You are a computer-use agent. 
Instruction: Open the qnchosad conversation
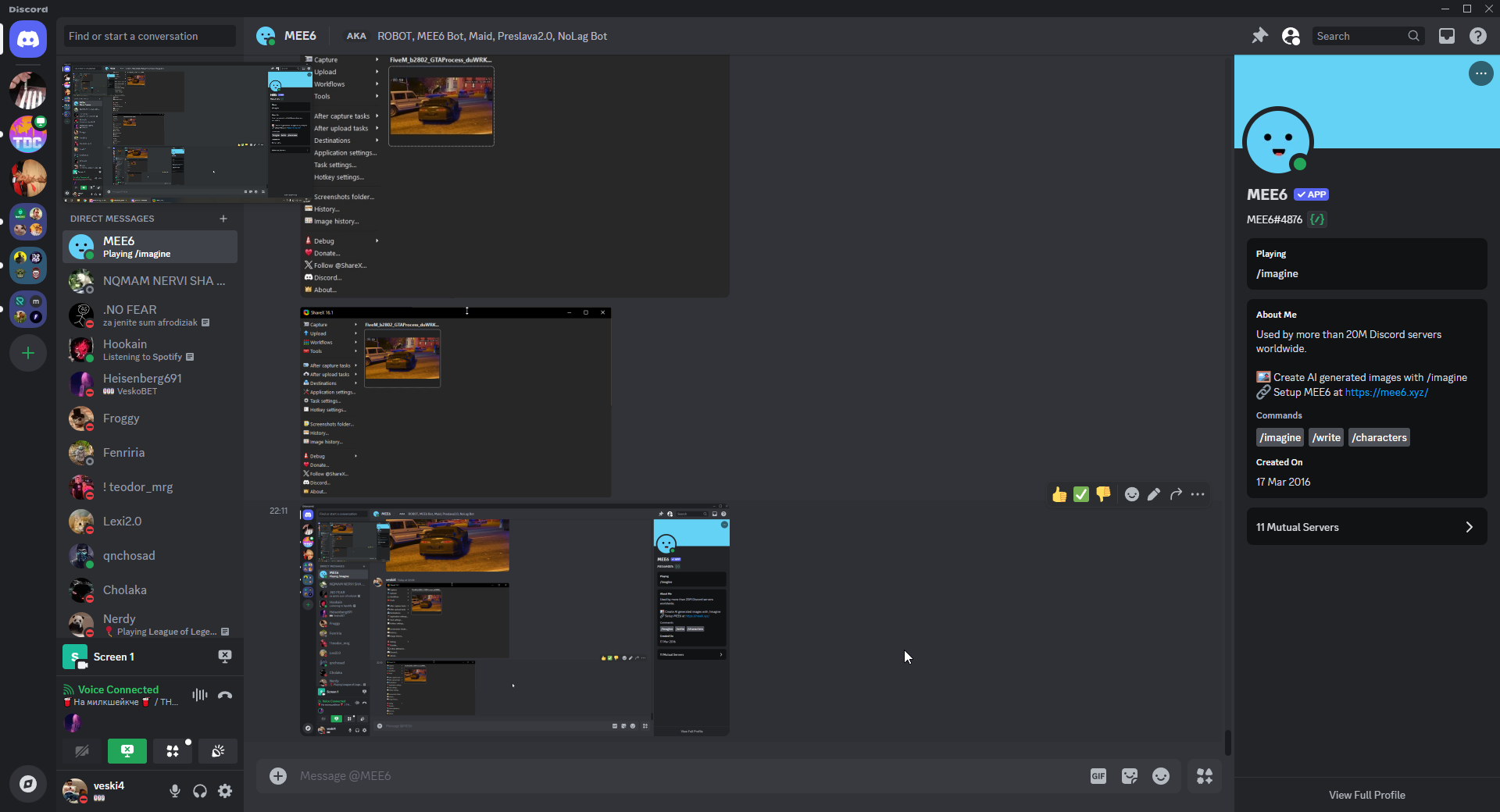150,556
